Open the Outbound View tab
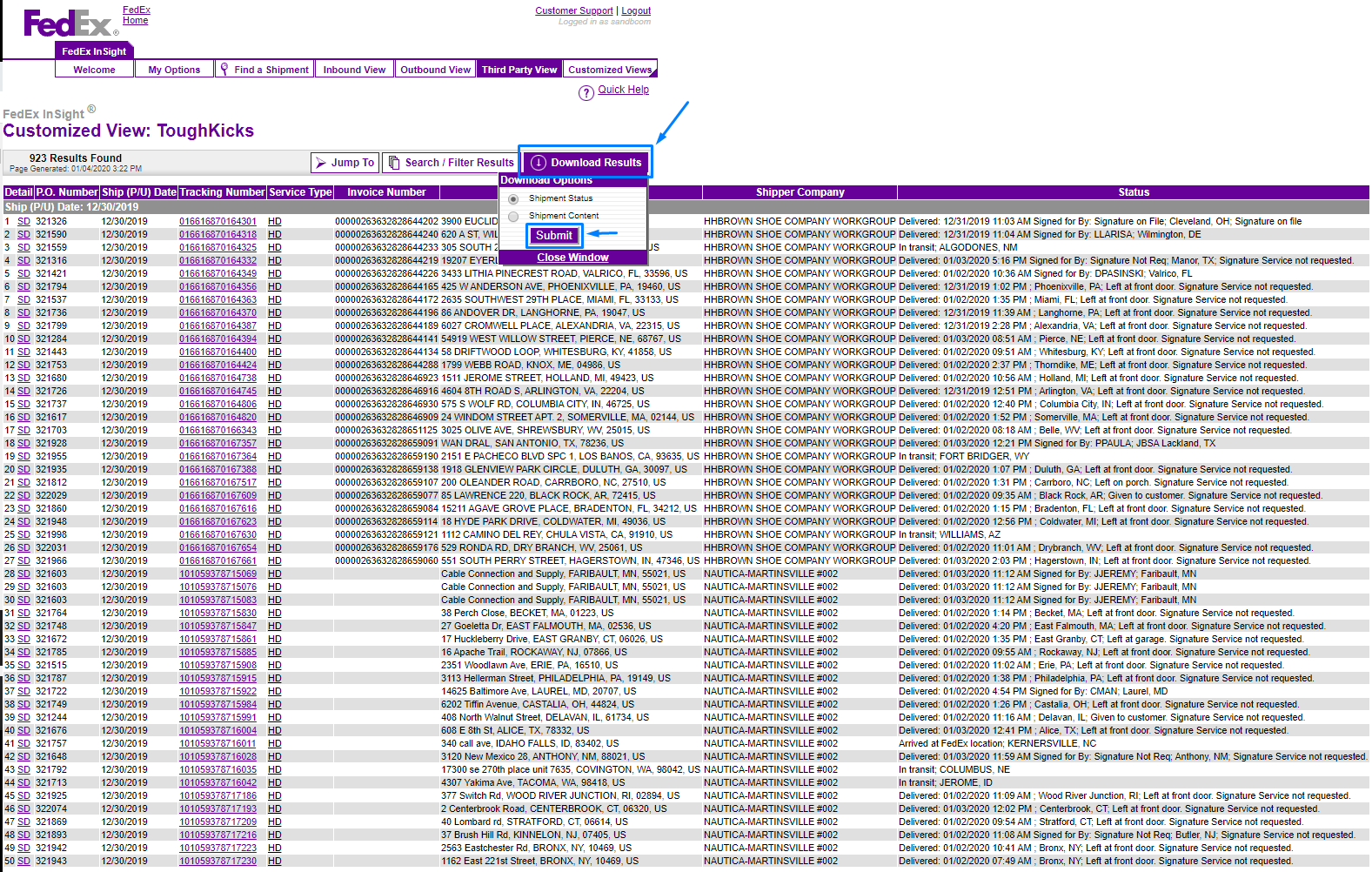The width and height of the screenshot is (1372, 872). 435,70
